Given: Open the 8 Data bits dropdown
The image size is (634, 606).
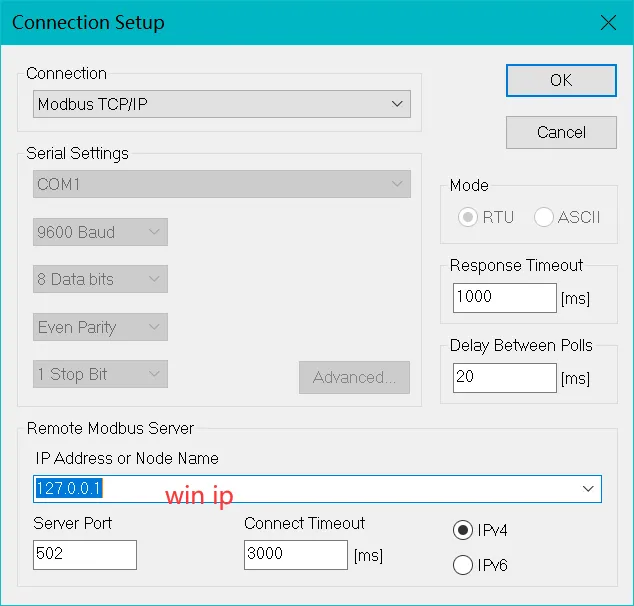Looking at the screenshot, I should click(100, 279).
